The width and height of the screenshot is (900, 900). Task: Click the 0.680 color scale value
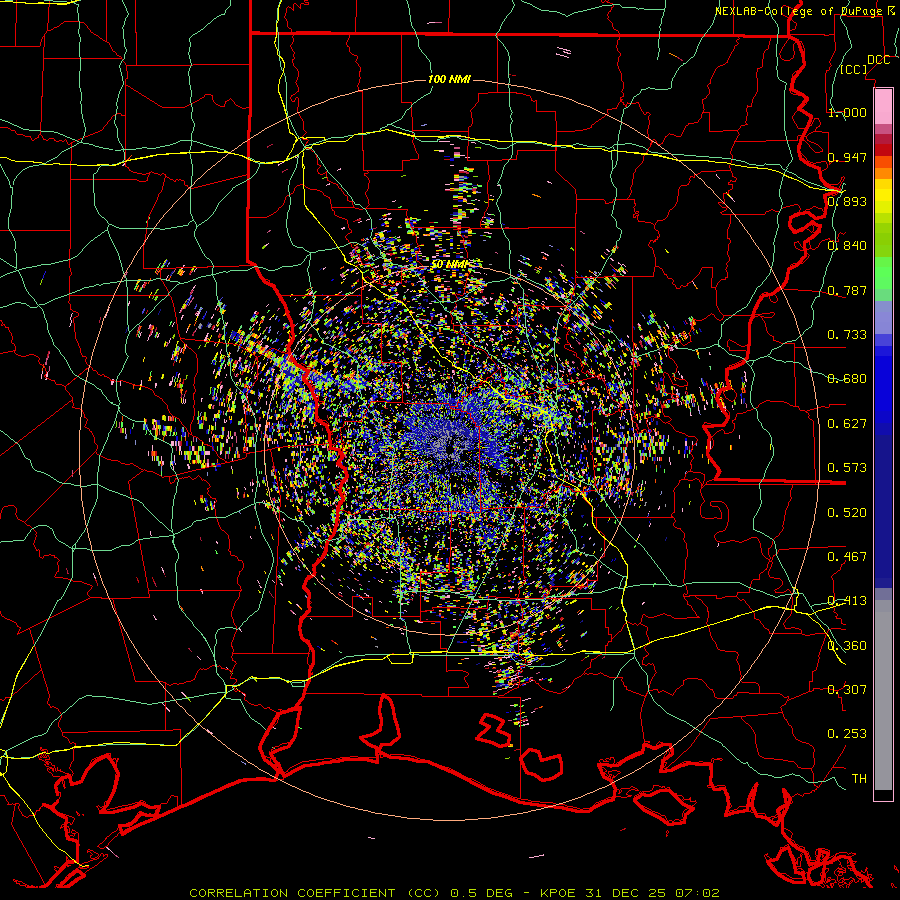(x=847, y=379)
